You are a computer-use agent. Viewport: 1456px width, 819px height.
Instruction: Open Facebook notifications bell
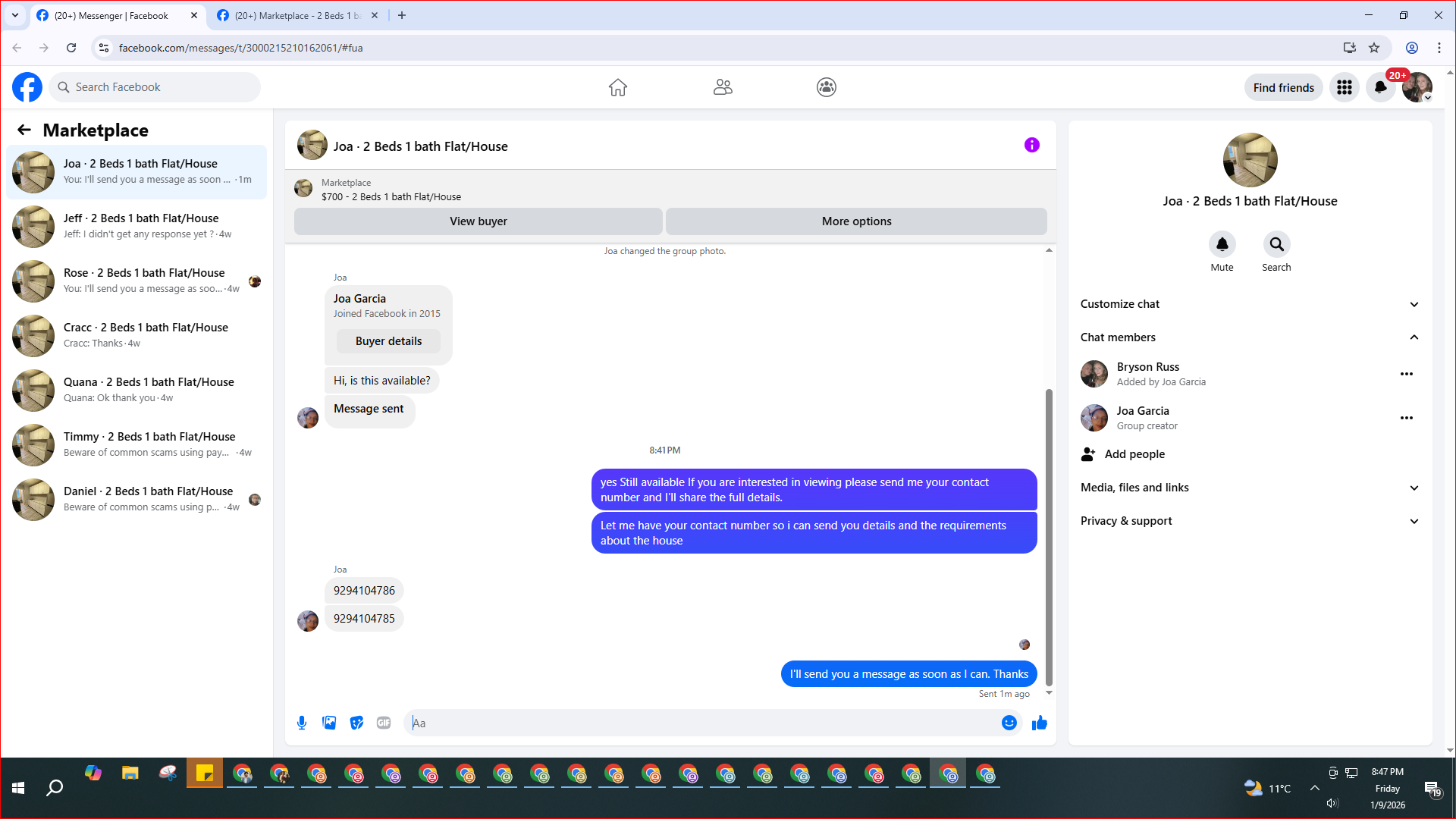click(1380, 87)
